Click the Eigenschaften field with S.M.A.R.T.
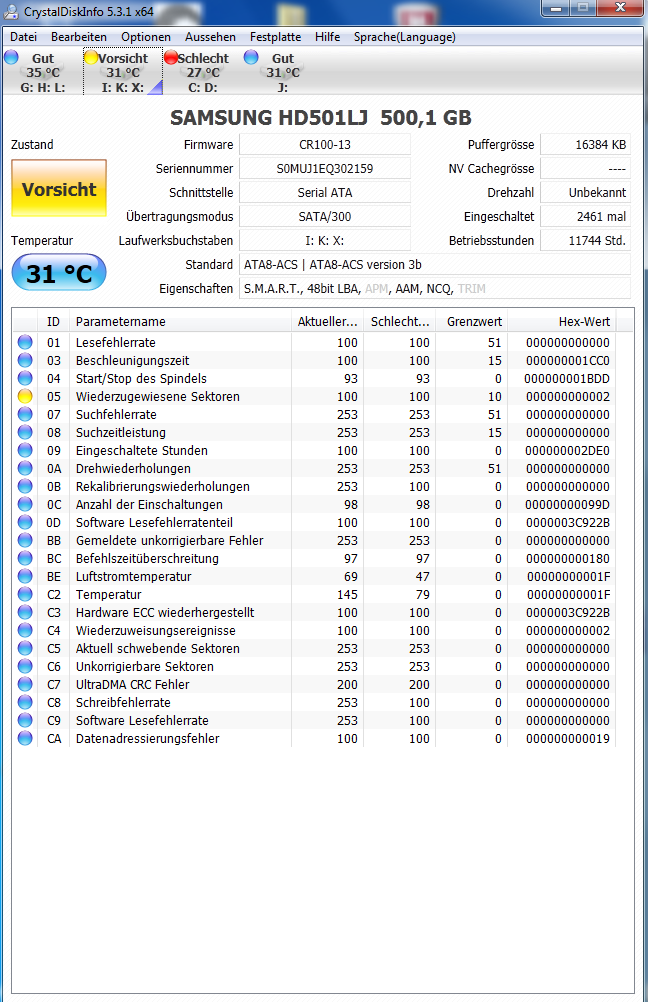Viewport: 648px width, 1002px height. click(435, 289)
